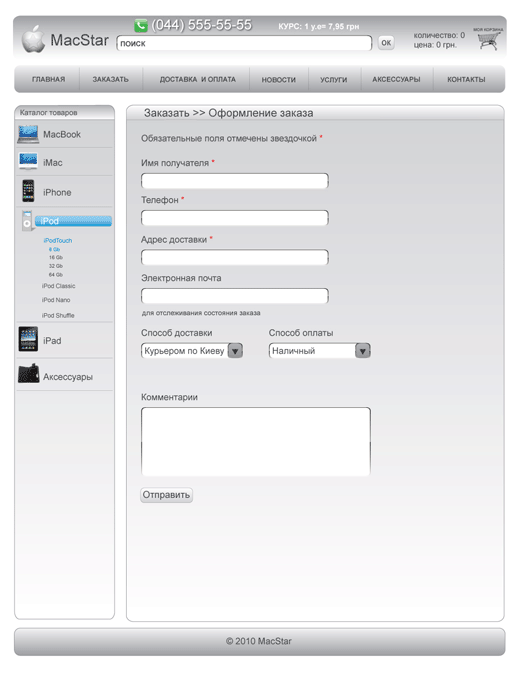514x673 pixels.
Task: Open the АКСЕССУАРЫ menu item
Action: point(396,79)
